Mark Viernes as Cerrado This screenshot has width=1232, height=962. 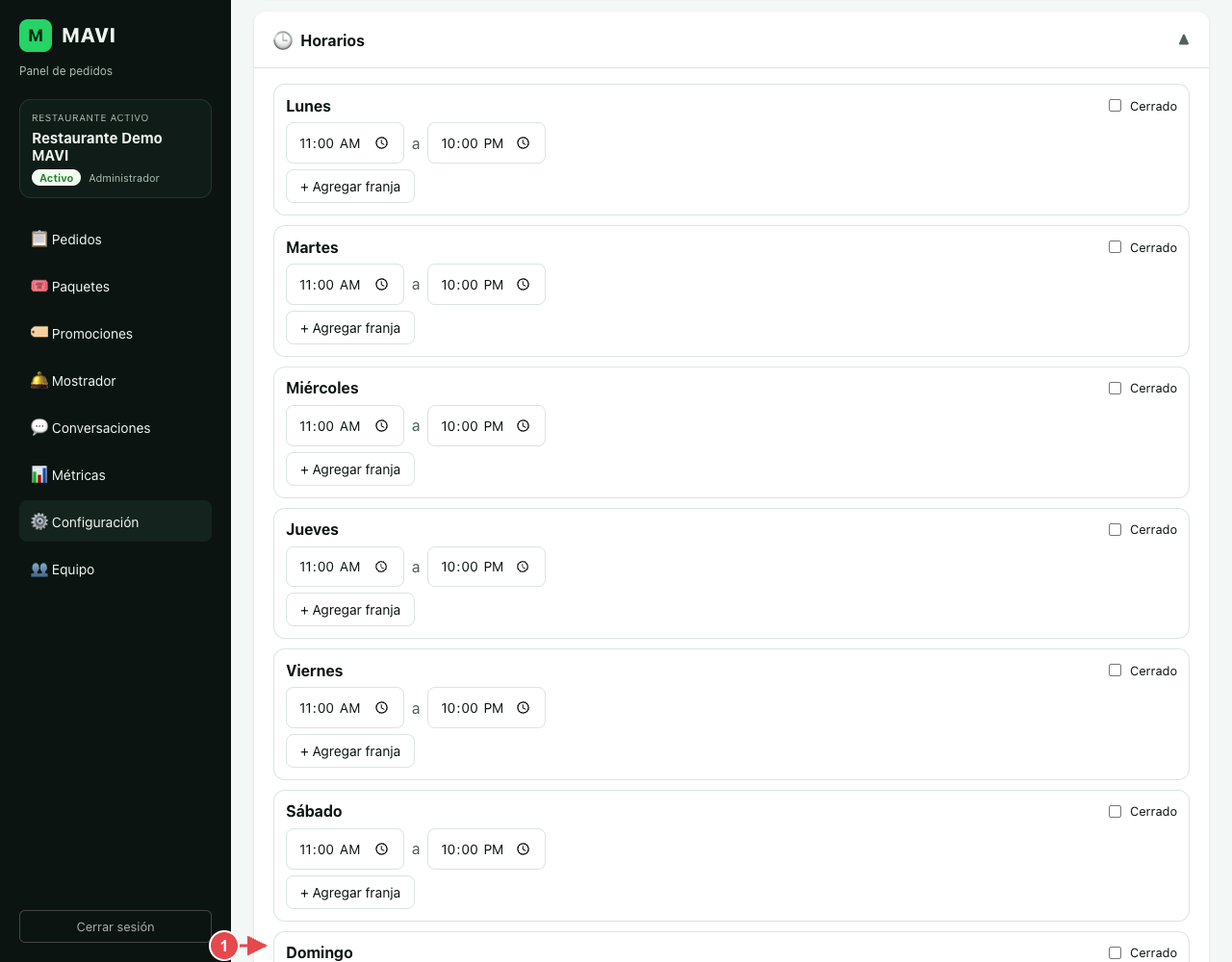point(1115,671)
